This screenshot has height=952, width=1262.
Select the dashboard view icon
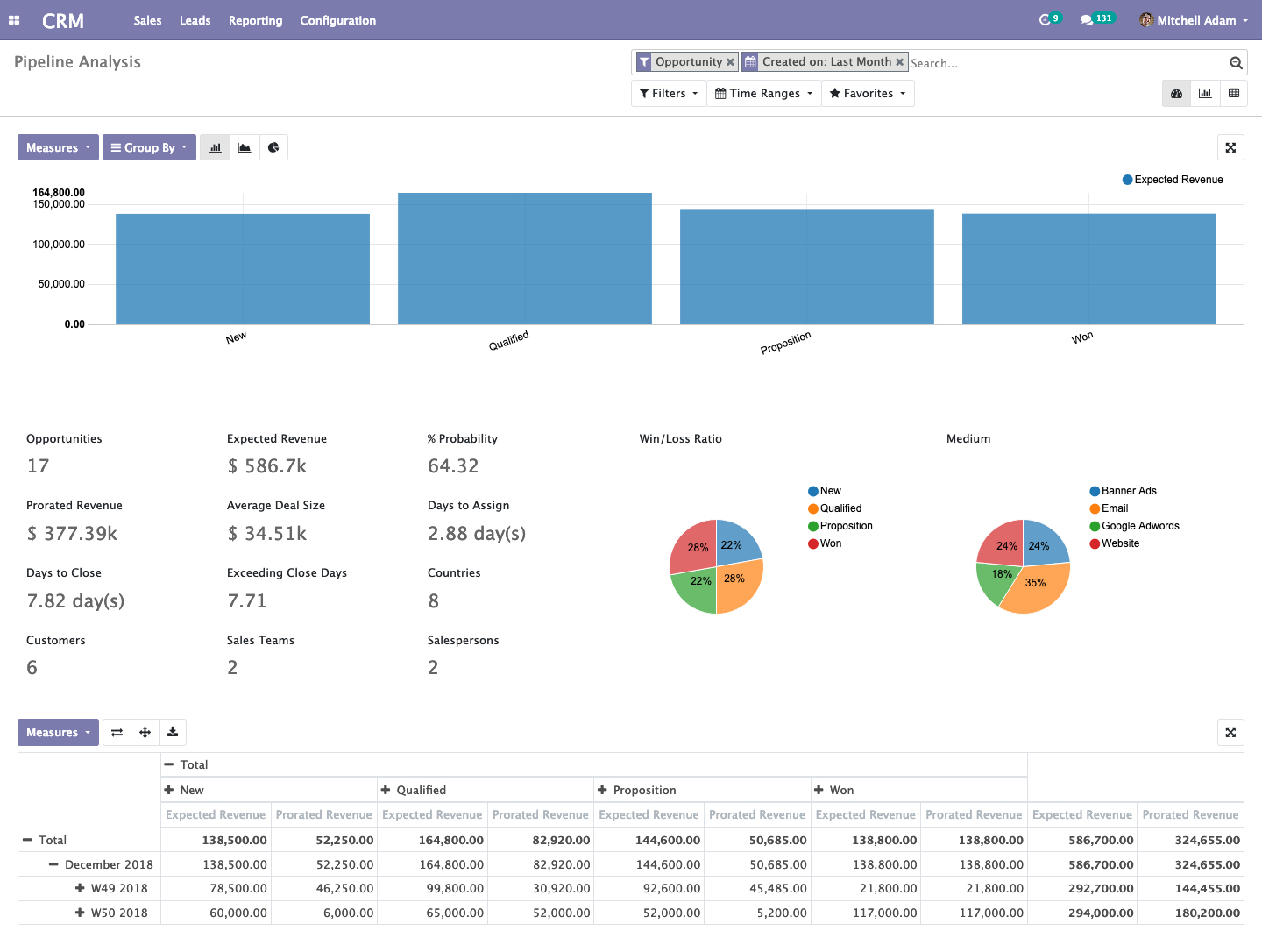1176,93
